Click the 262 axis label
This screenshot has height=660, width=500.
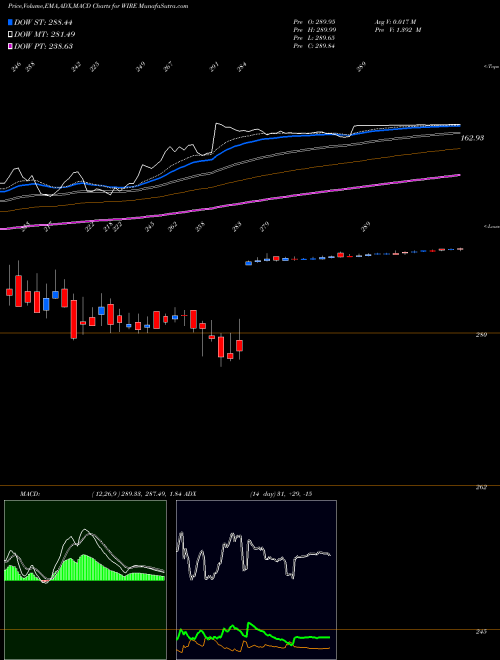click(481, 487)
